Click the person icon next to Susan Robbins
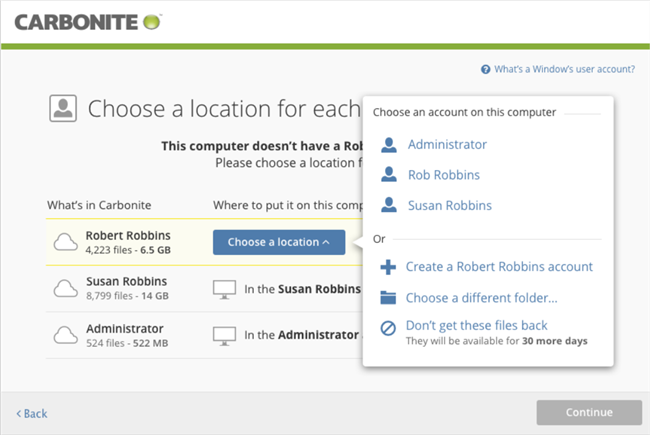 [x=389, y=205]
